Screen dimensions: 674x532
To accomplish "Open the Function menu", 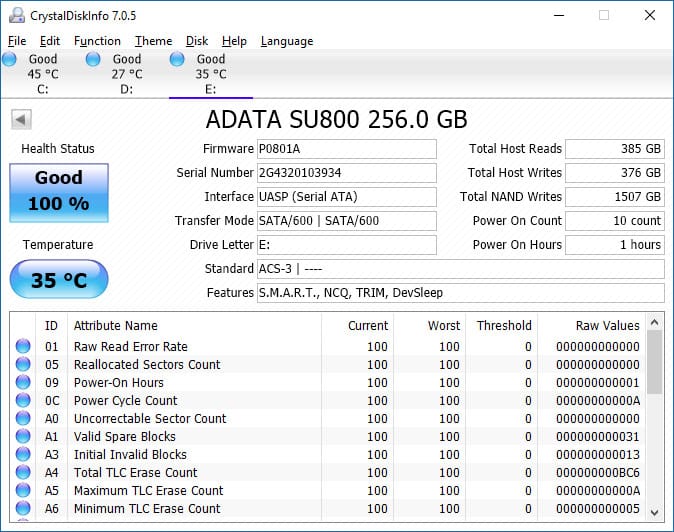I will [x=97, y=41].
